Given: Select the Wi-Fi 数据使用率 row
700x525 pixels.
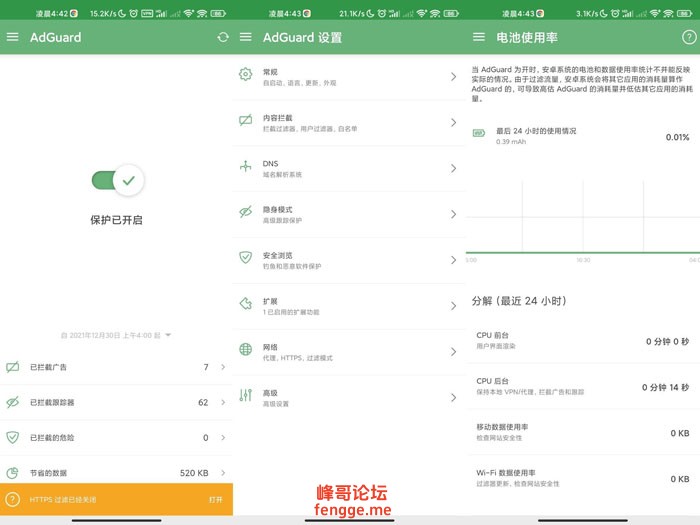Looking at the screenshot, I should coord(583,478).
